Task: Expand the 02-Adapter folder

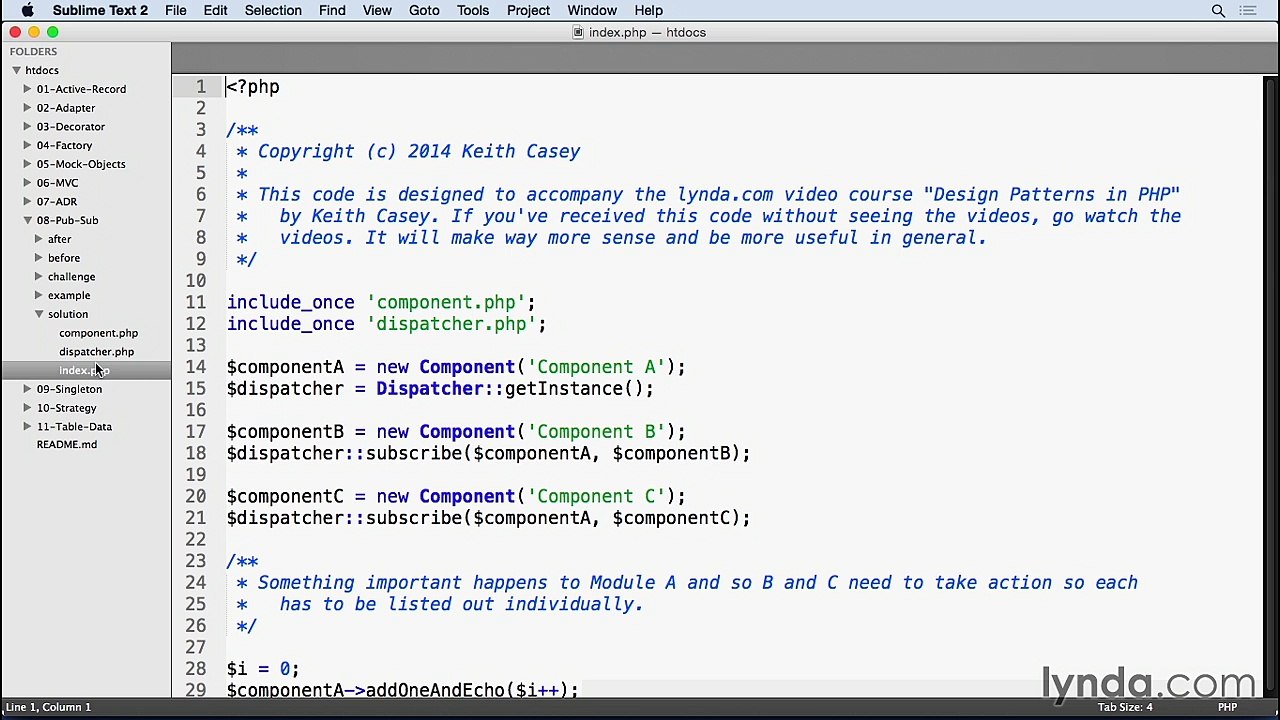Action: pyautogui.click(x=28, y=108)
